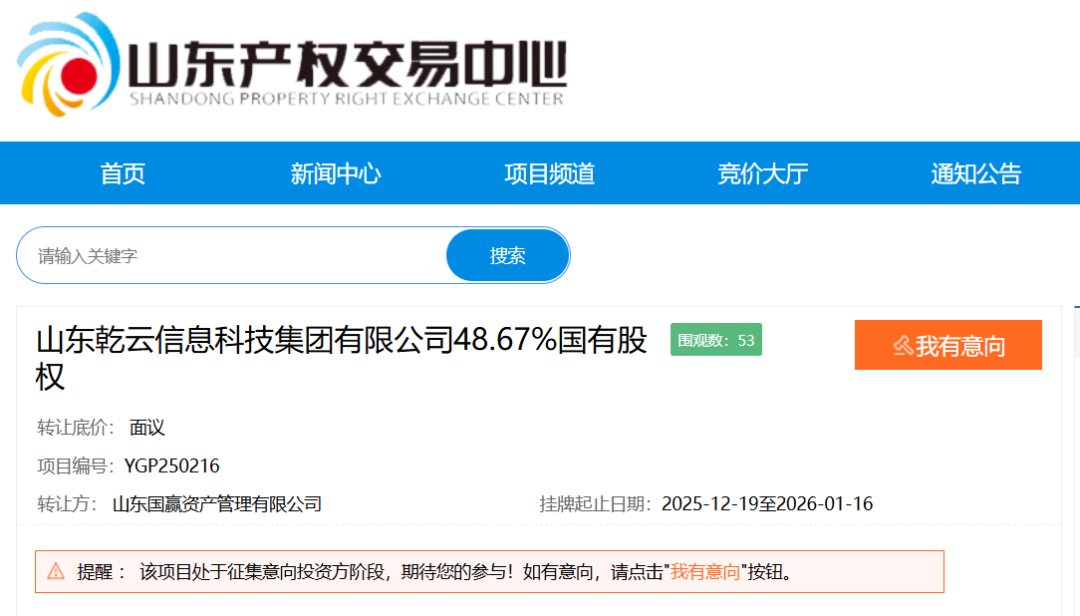
Task: Click the 转让底价 面议 price text
Action: tap(148, 427)
